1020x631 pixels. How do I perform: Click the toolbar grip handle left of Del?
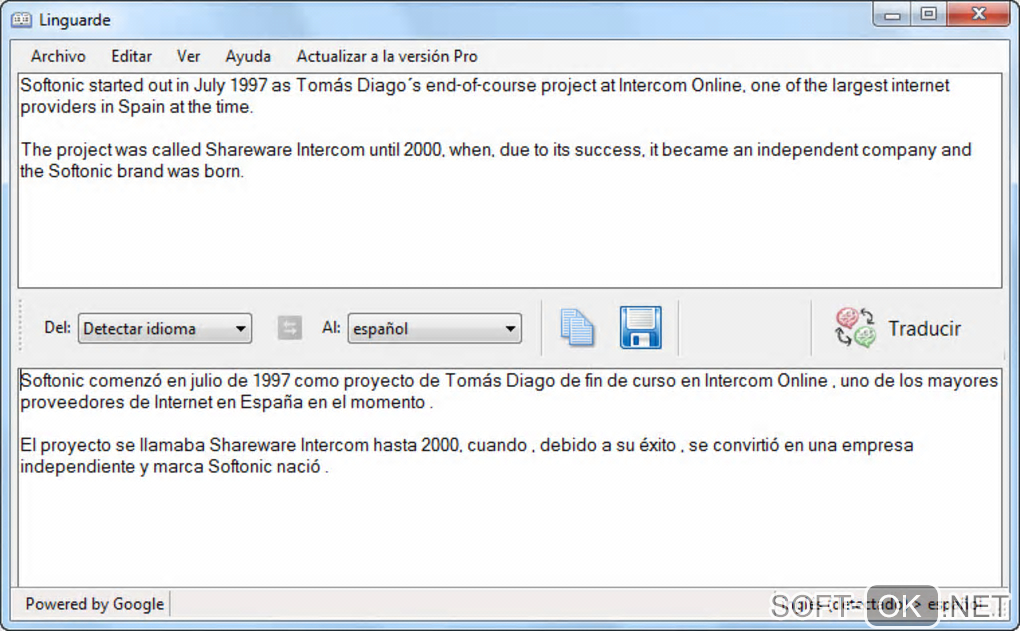click(x=21, y=325)
